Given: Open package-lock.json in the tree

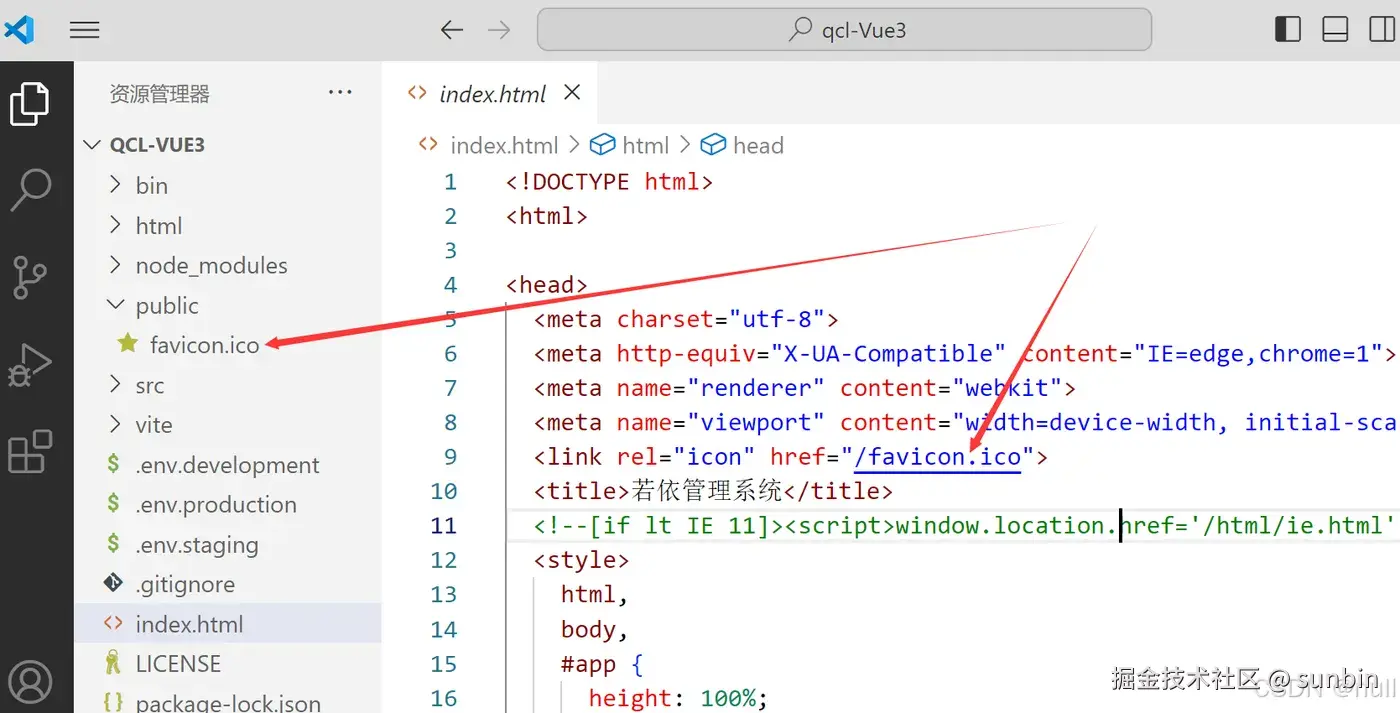Looking at the screenshot, I should point(228,703).
